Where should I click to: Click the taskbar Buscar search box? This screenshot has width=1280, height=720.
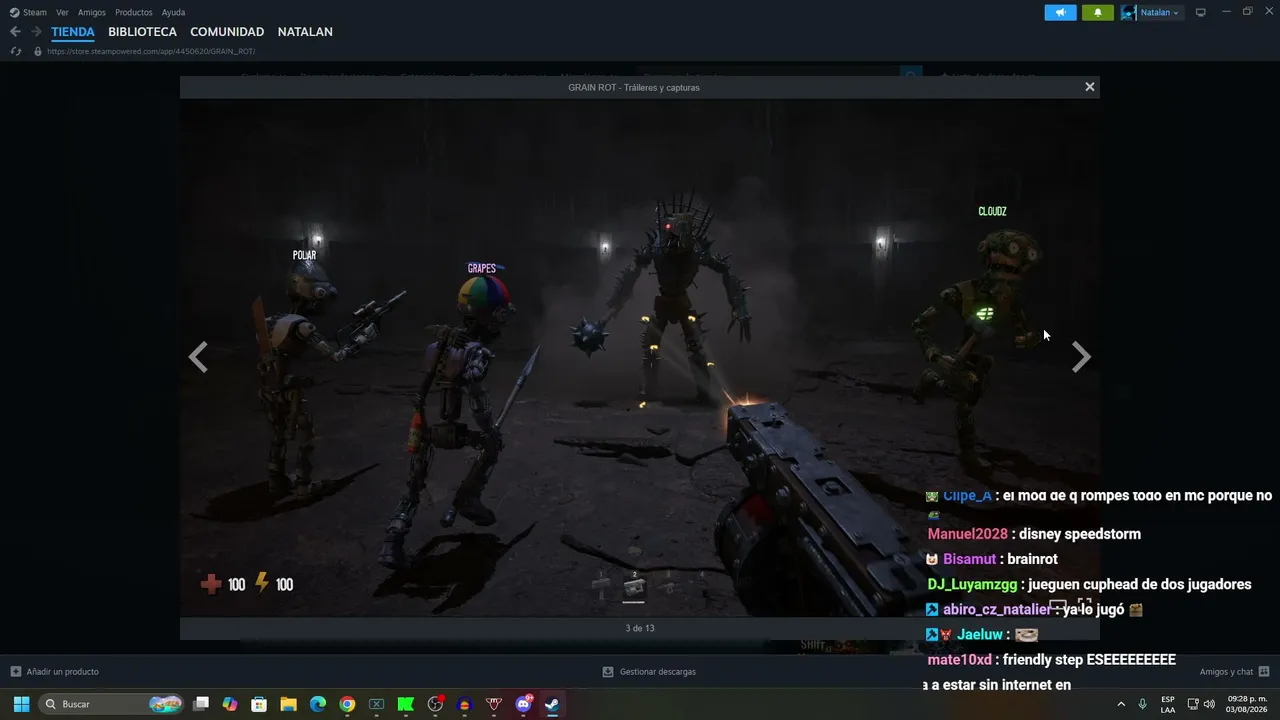113,704
